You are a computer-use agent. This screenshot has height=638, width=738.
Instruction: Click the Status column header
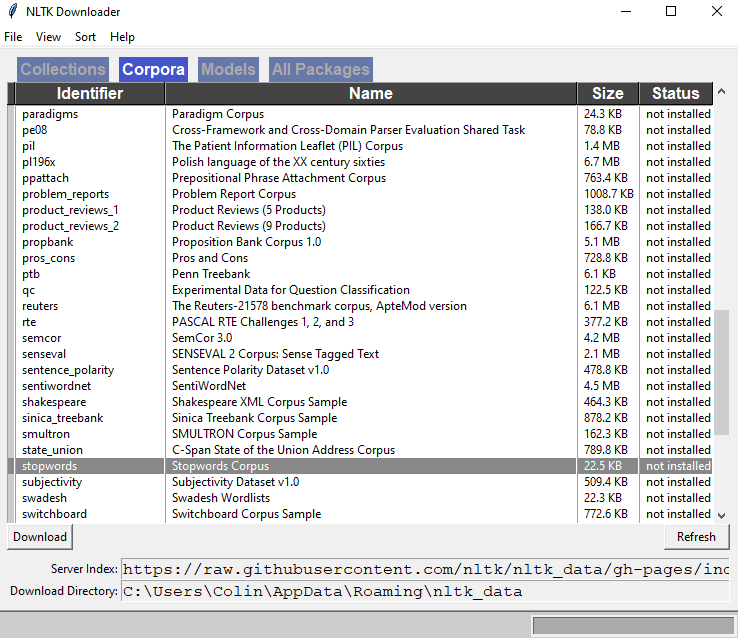point(675,93)
